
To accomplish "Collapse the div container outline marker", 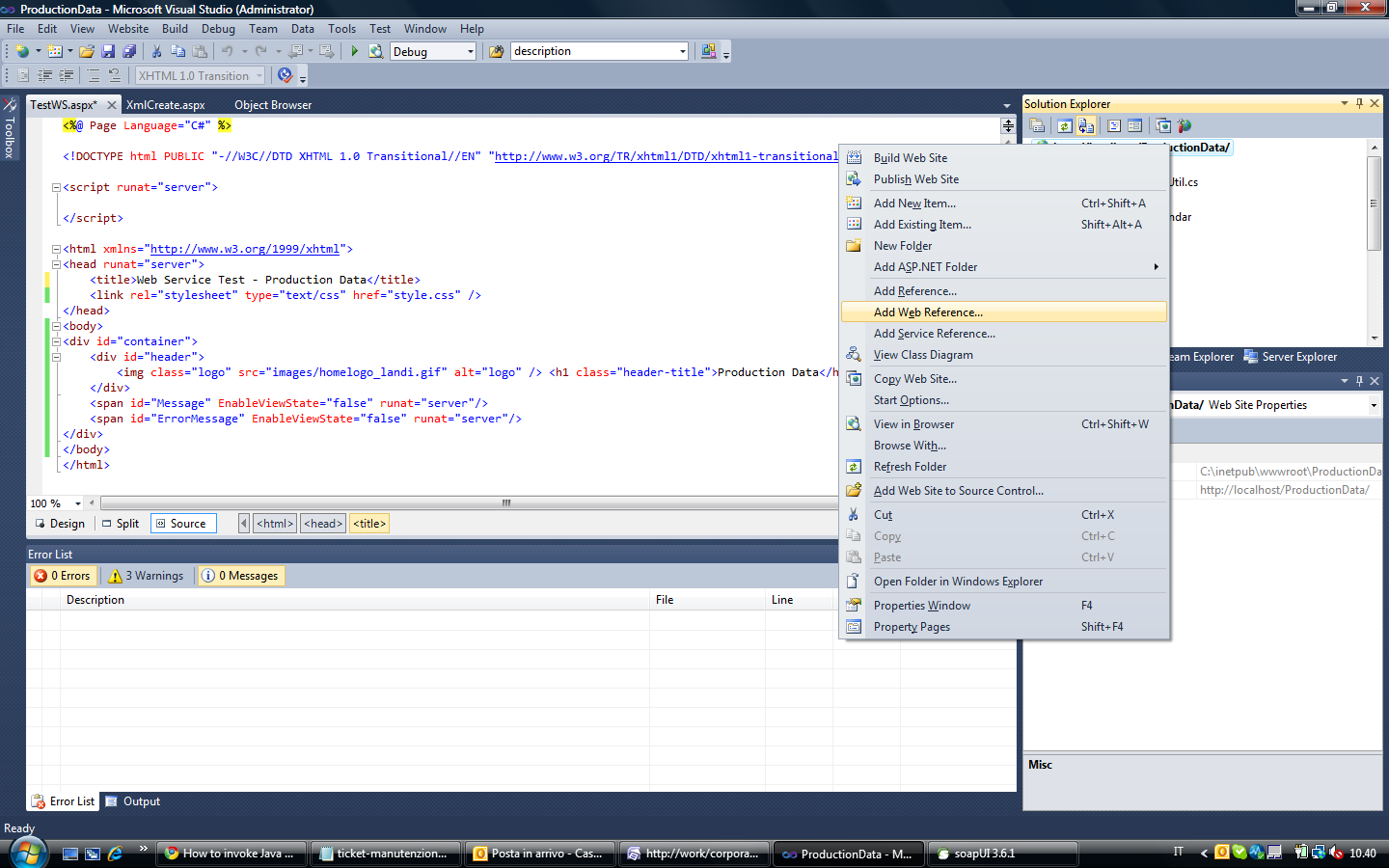I will click(56, 342).
